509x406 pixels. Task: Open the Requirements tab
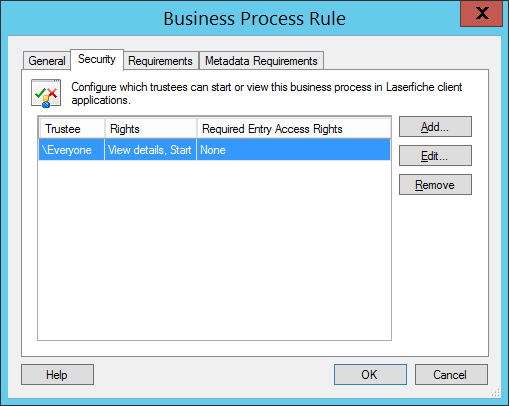(x=160, y=61)
